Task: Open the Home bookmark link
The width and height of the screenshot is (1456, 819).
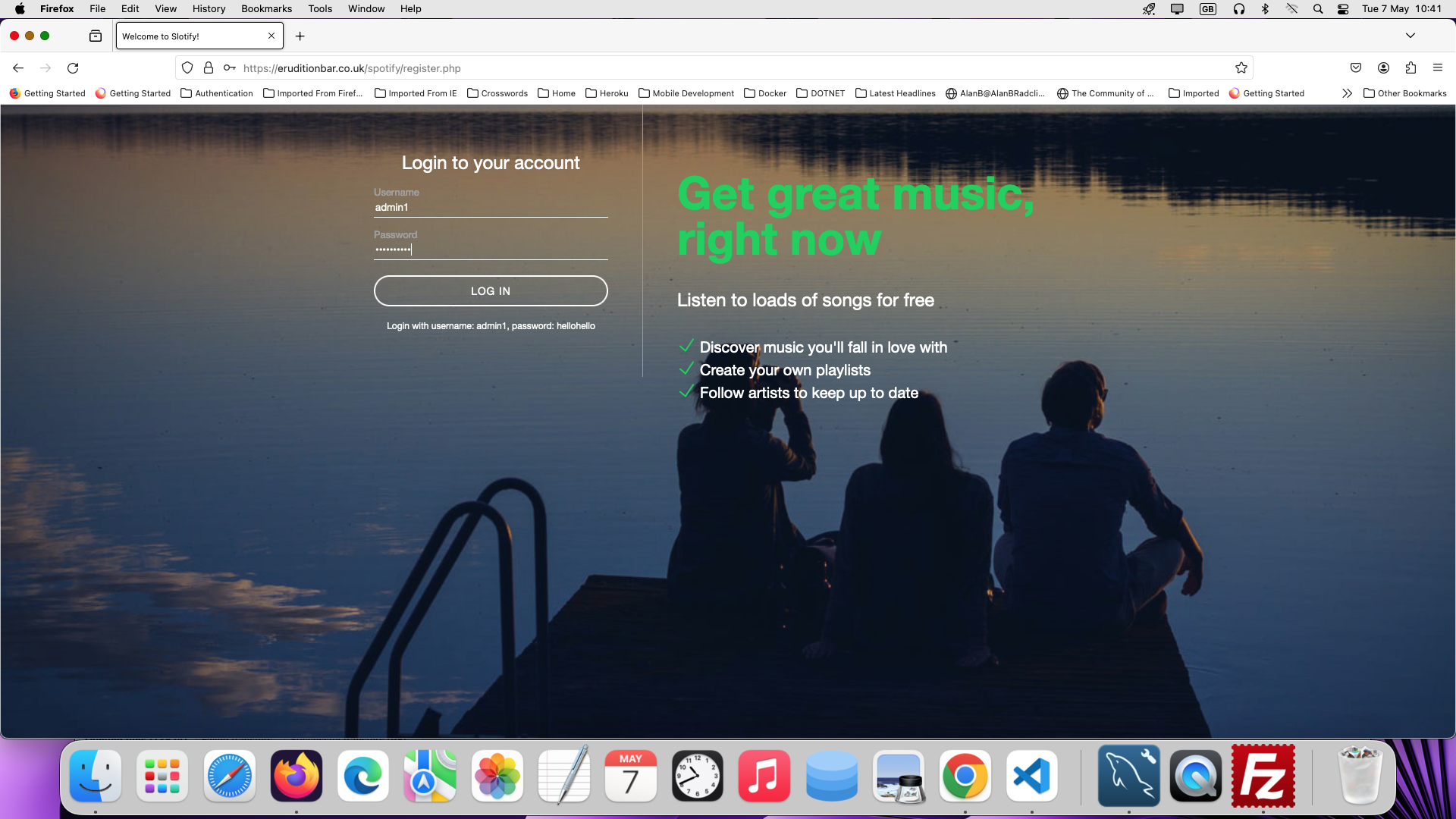Action: tap(557, 93)
